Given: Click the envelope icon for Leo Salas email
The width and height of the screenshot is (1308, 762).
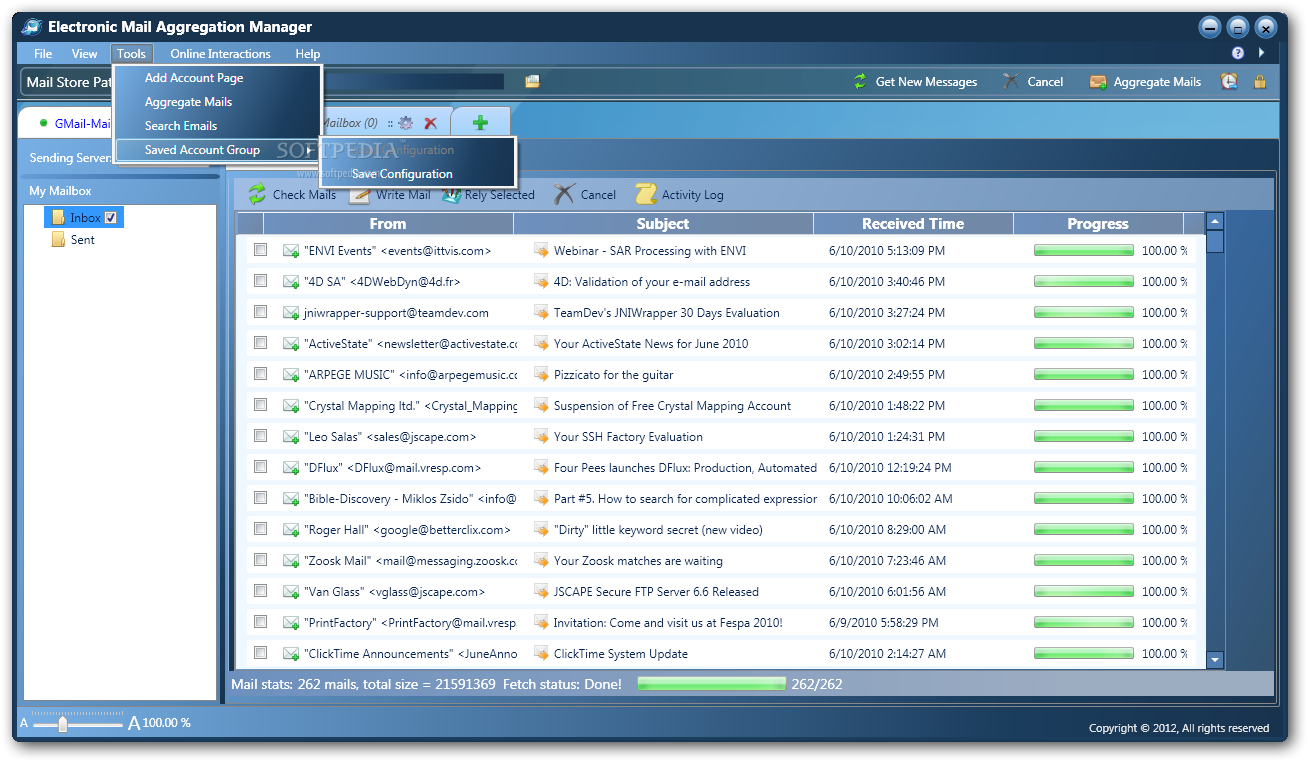Looking at the screenshot, I should 291,437.
